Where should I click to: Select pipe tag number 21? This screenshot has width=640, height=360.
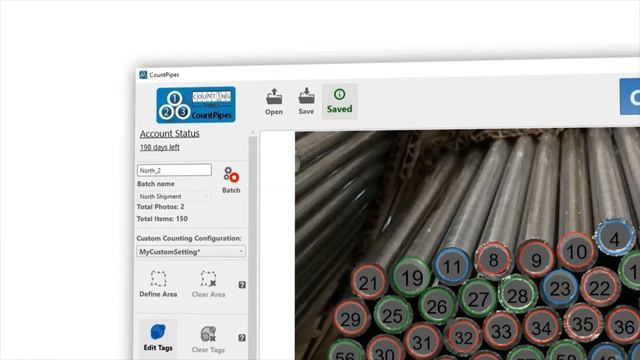click(369, 282)
